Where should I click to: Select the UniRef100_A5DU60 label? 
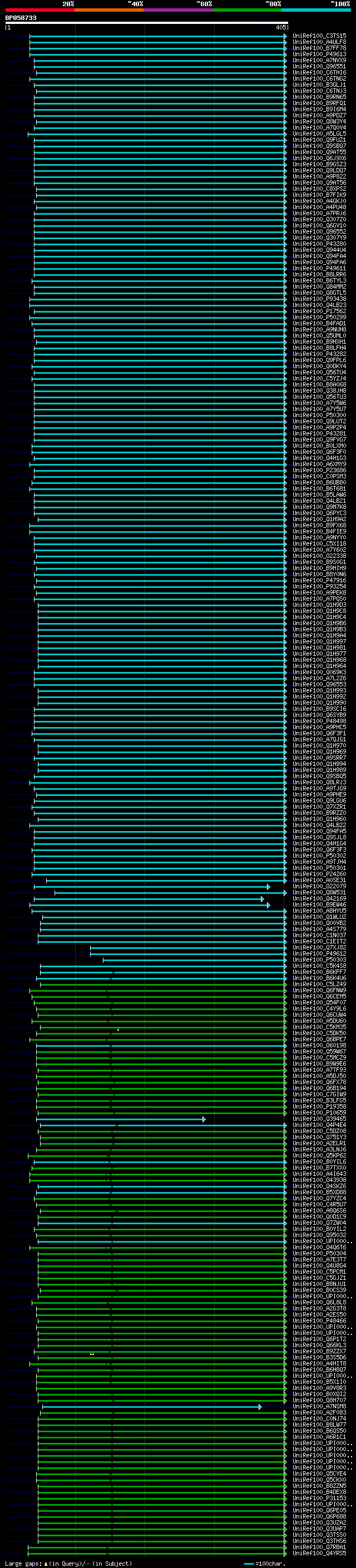pos(319,1021)
